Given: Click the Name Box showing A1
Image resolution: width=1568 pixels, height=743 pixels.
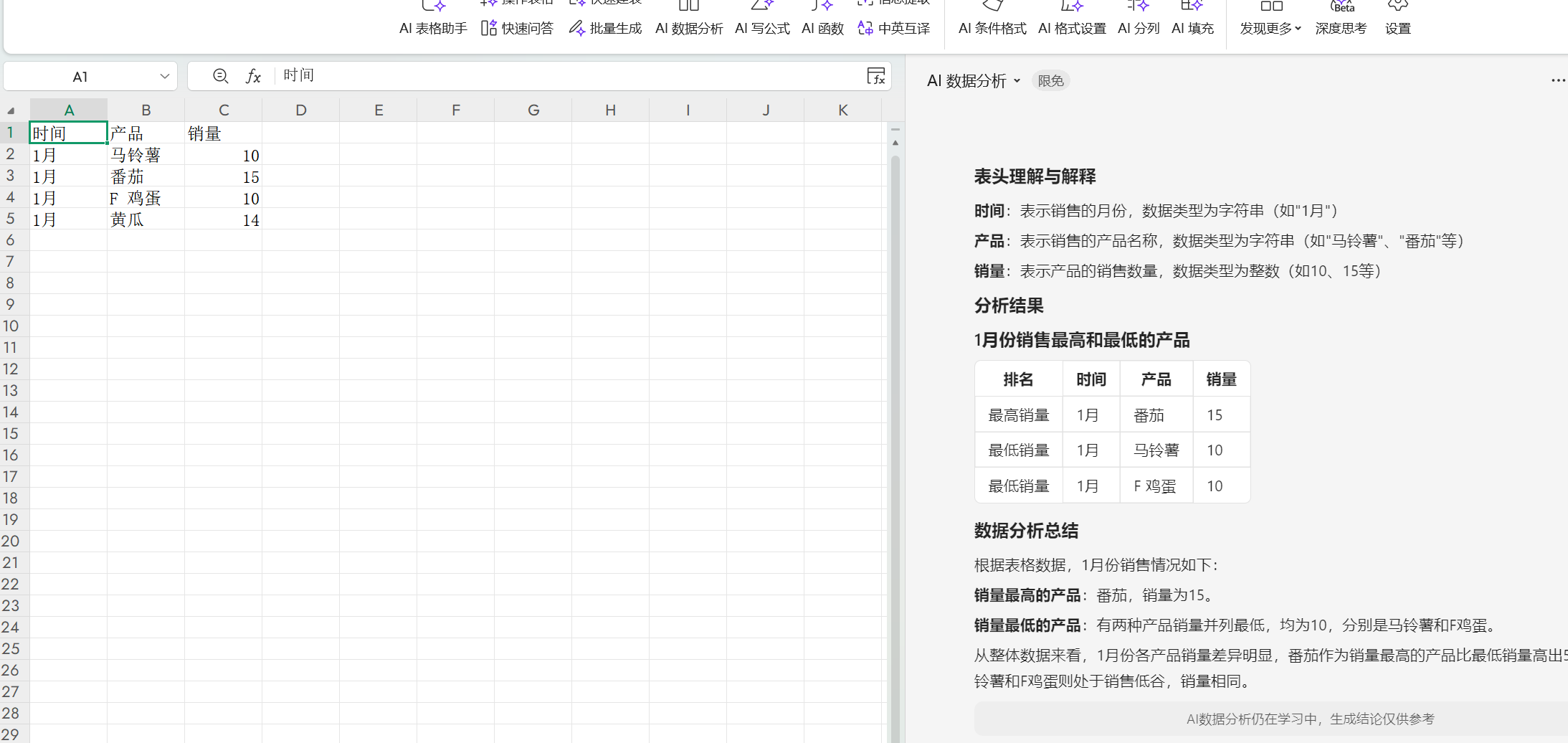Looking at the screenshot, I should (x=80, y=76).
